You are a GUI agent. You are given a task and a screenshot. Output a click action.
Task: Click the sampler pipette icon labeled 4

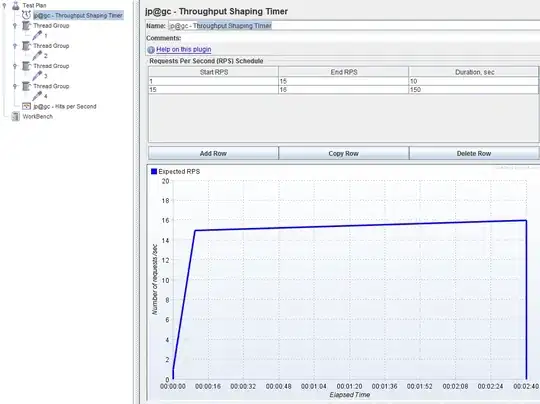coord(37,96)
